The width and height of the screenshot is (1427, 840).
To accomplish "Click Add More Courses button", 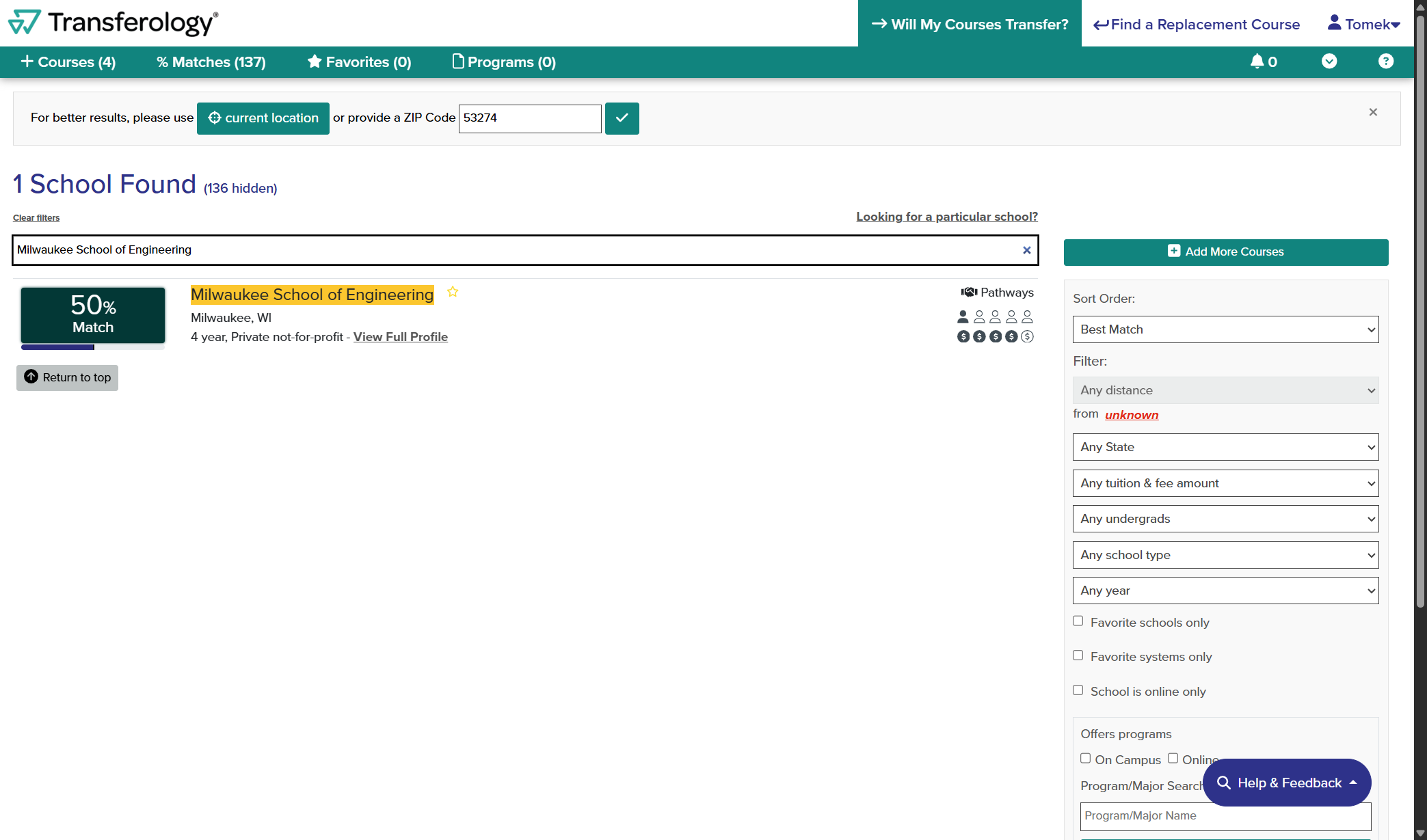I will tap(1225, 252).
